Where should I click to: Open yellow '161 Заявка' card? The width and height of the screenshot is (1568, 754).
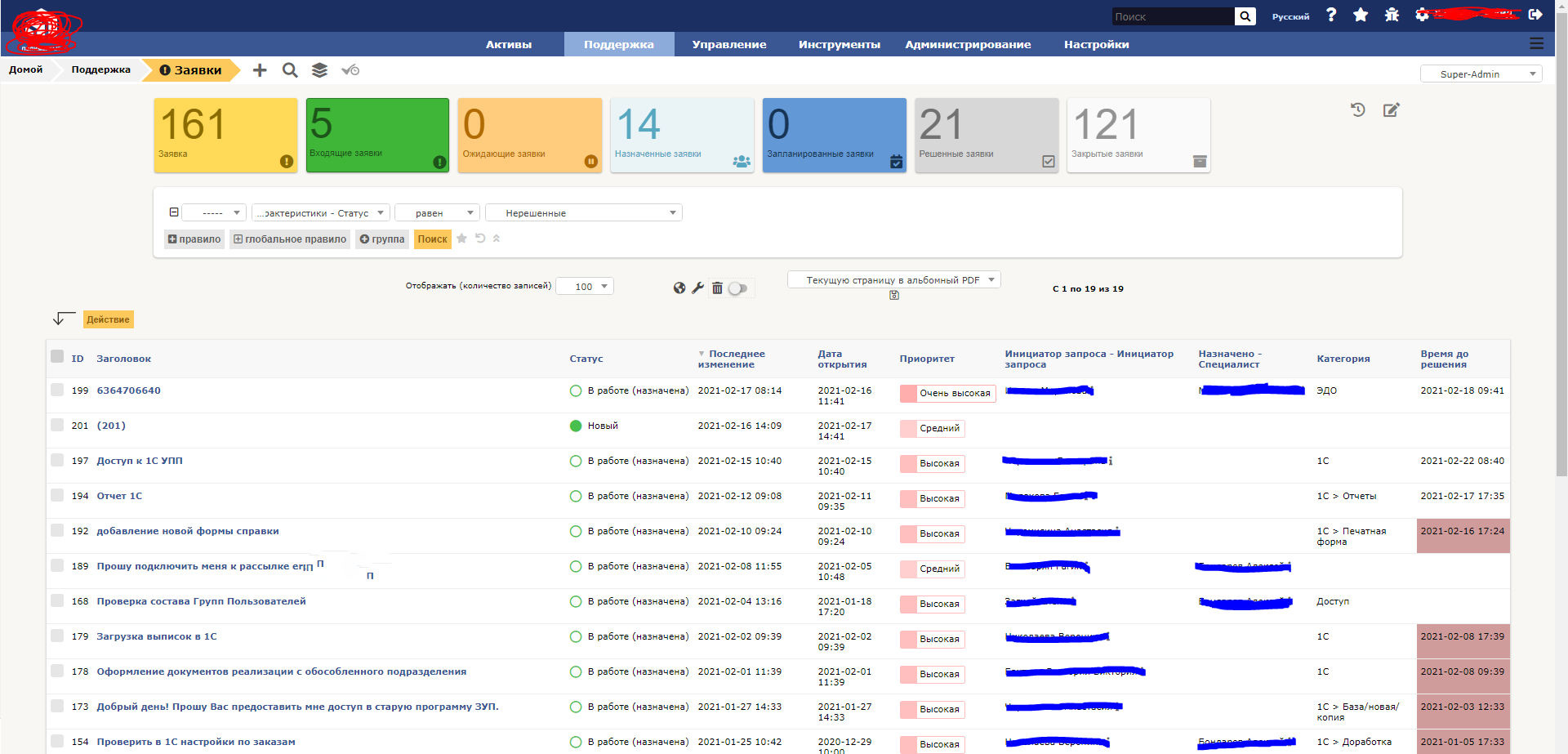[225, 135]
